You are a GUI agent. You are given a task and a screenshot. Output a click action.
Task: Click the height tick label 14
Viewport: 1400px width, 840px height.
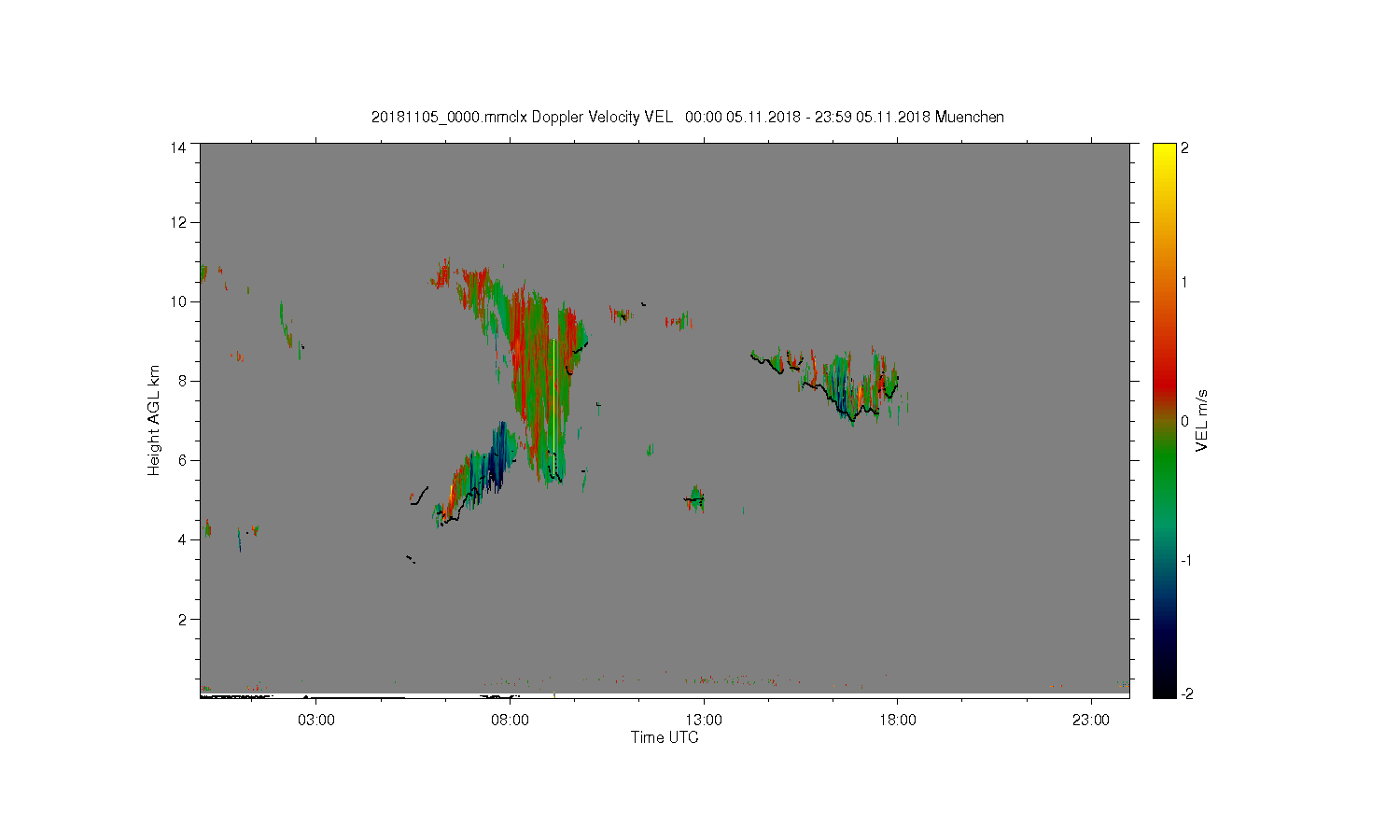click(x=178, y=147)
